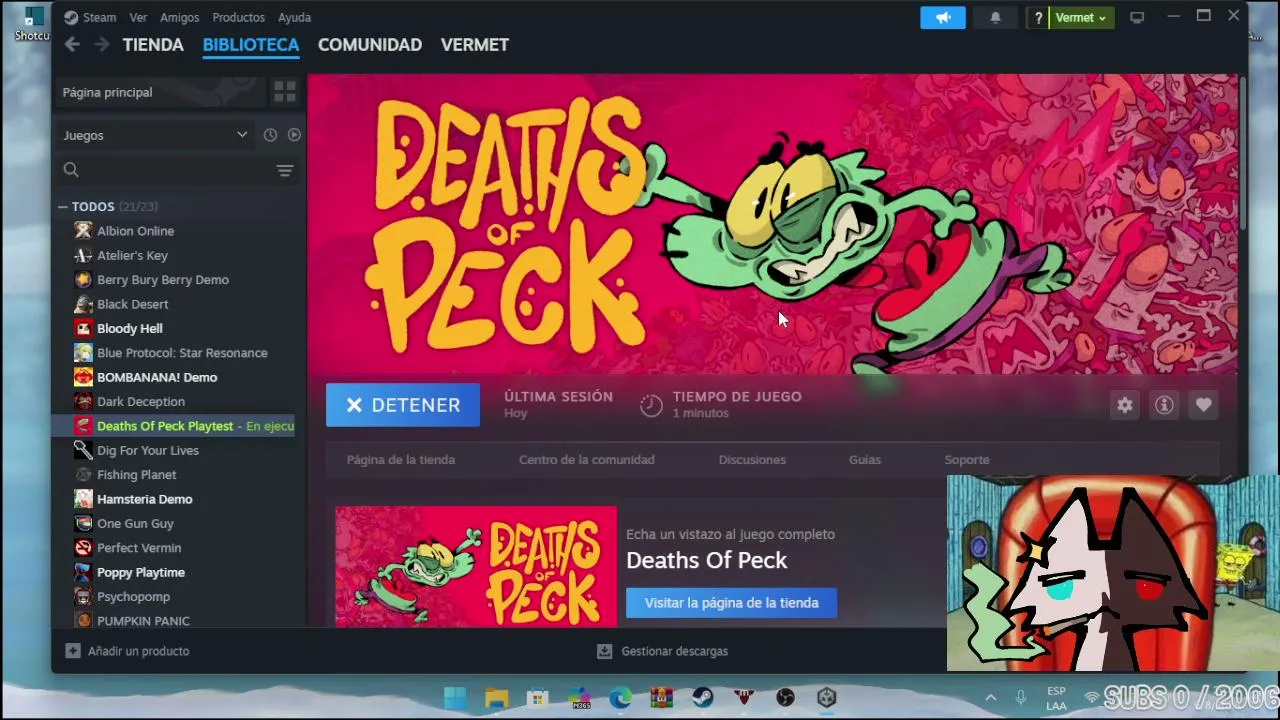Toggle ready-to-play games filter

point(294,135)
